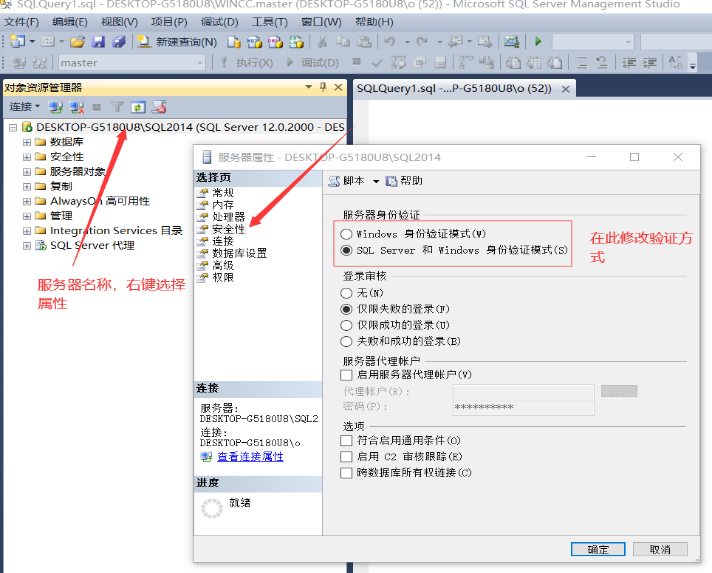Close the SQLQuery1.sql tab

pyautogui.click(x=565, y=89)
